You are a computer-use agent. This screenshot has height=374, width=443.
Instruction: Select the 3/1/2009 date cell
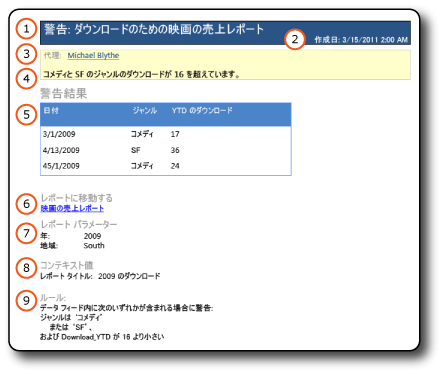(x=59, y=134)
